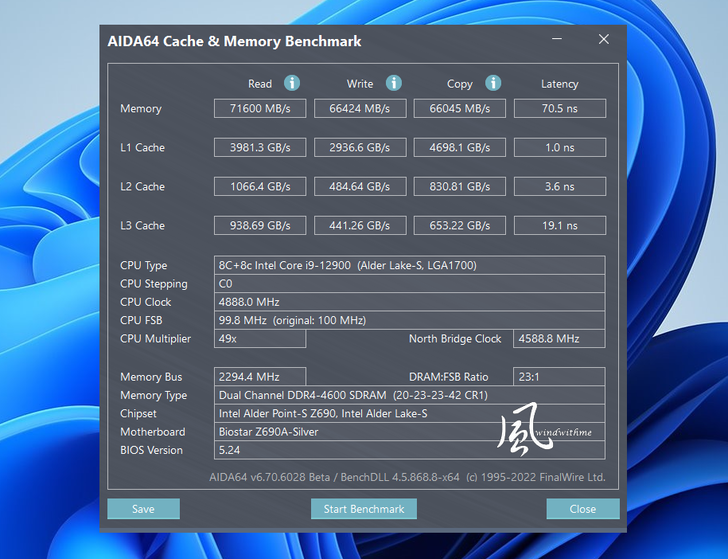
Task: Click CPU Multiplier field 49x
Action: (x=260, y=338)
